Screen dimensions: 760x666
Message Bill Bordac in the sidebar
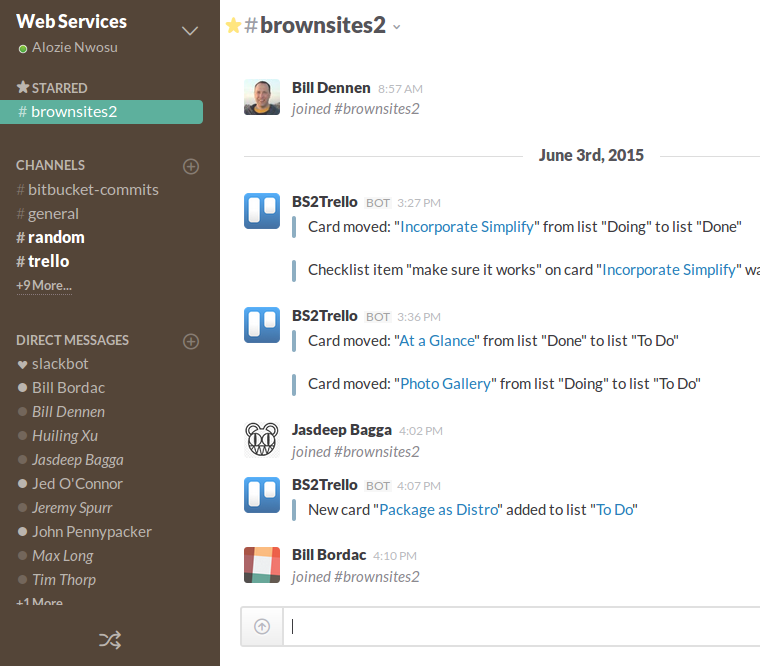(x=68, y=388)
